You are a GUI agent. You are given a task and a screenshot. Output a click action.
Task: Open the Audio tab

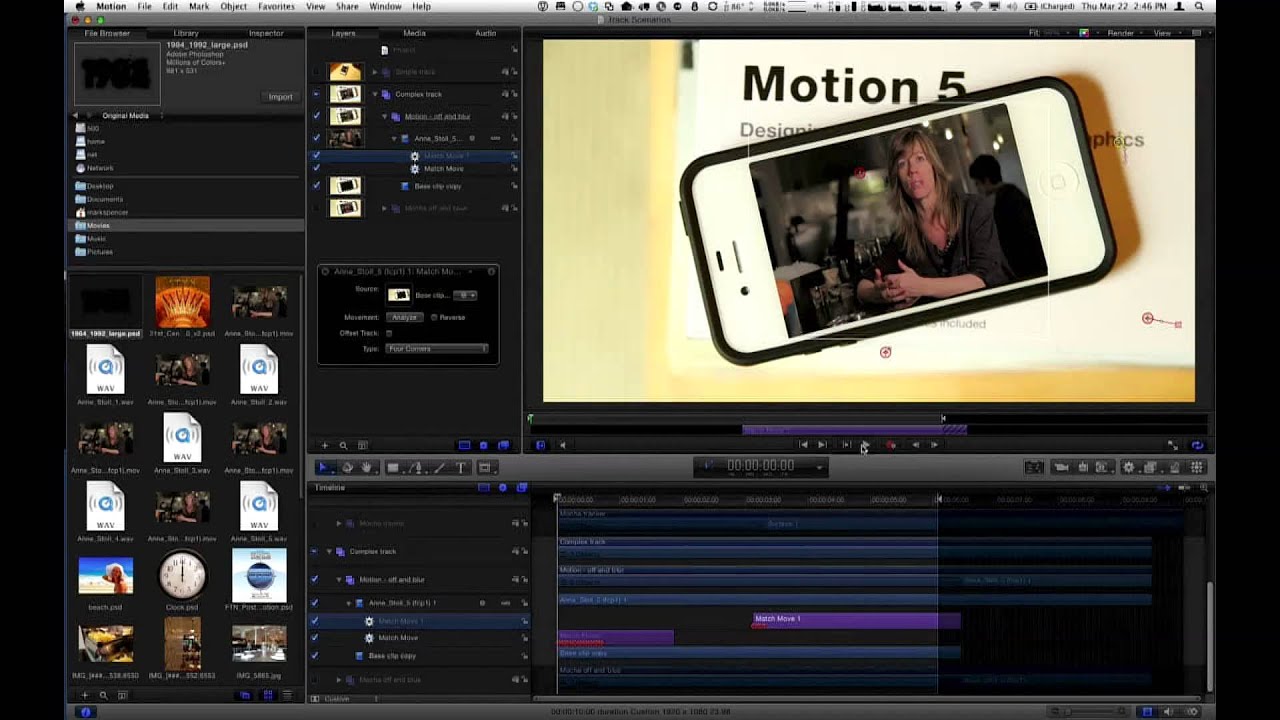[485, 33]
